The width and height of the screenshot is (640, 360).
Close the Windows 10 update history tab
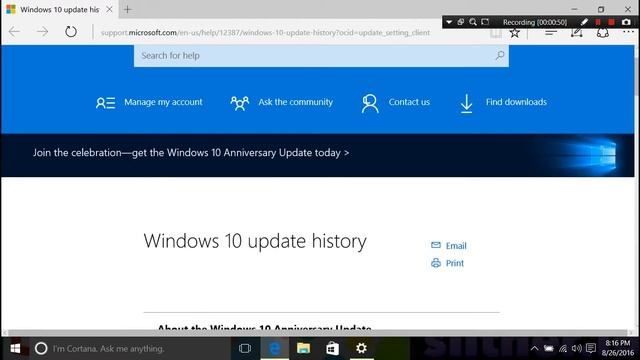point(109,9)
